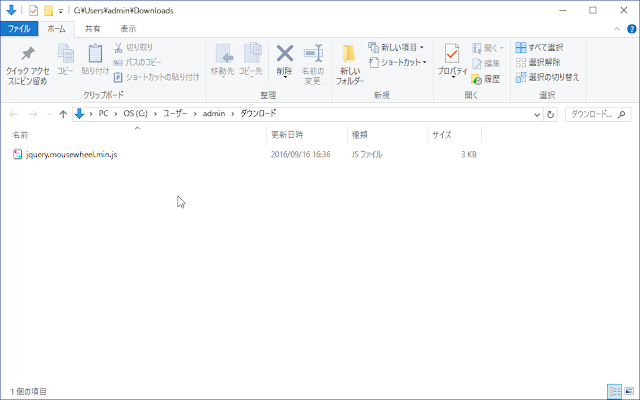Image resolution: width=640 pixels, height=400 pixels.
Task: Click the Back navigation arrow
Action: 13,114
